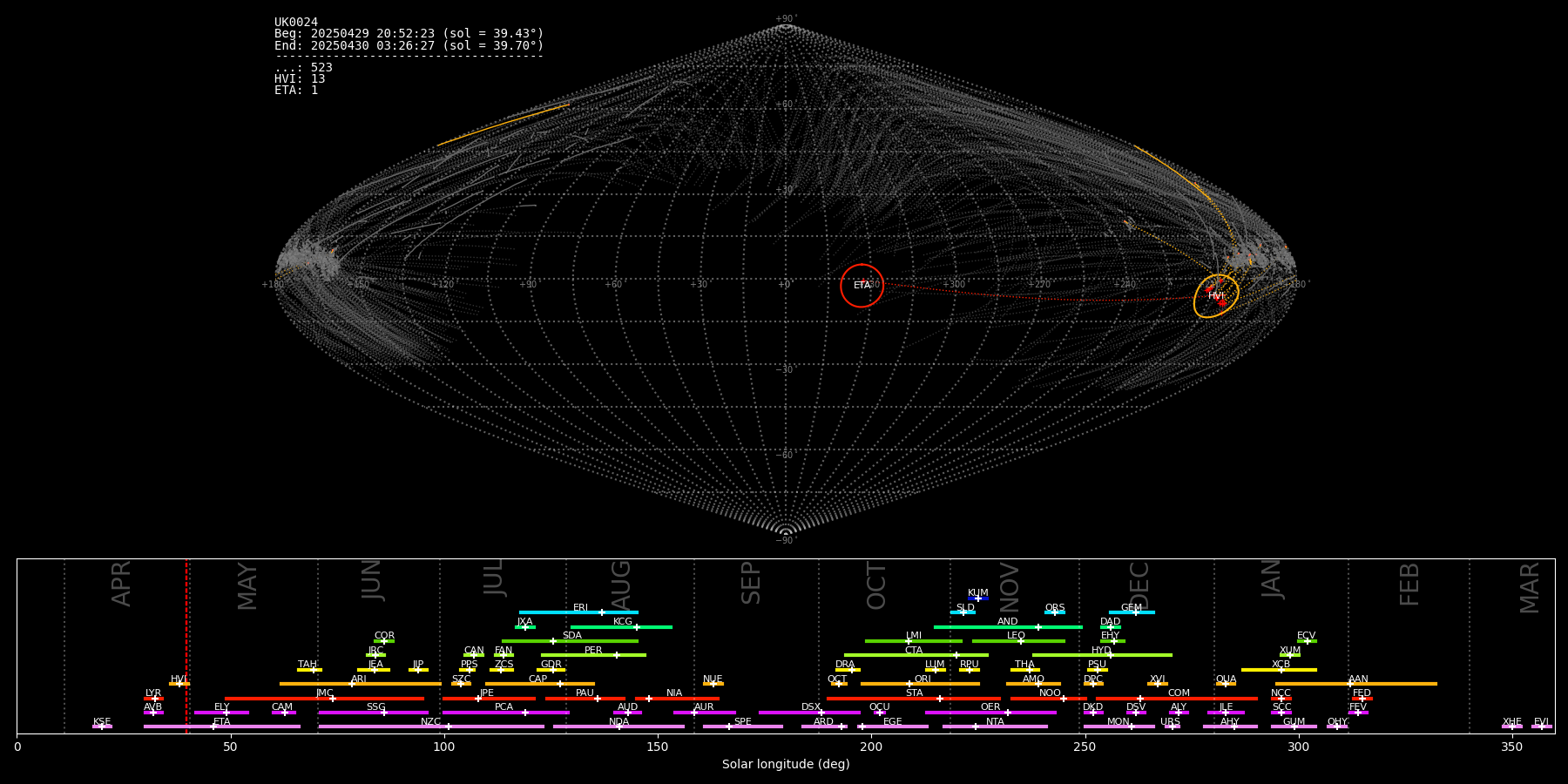Click the NTA pink activity bar
This screenshot has width=1568, height=784.
tap(995, 727)
